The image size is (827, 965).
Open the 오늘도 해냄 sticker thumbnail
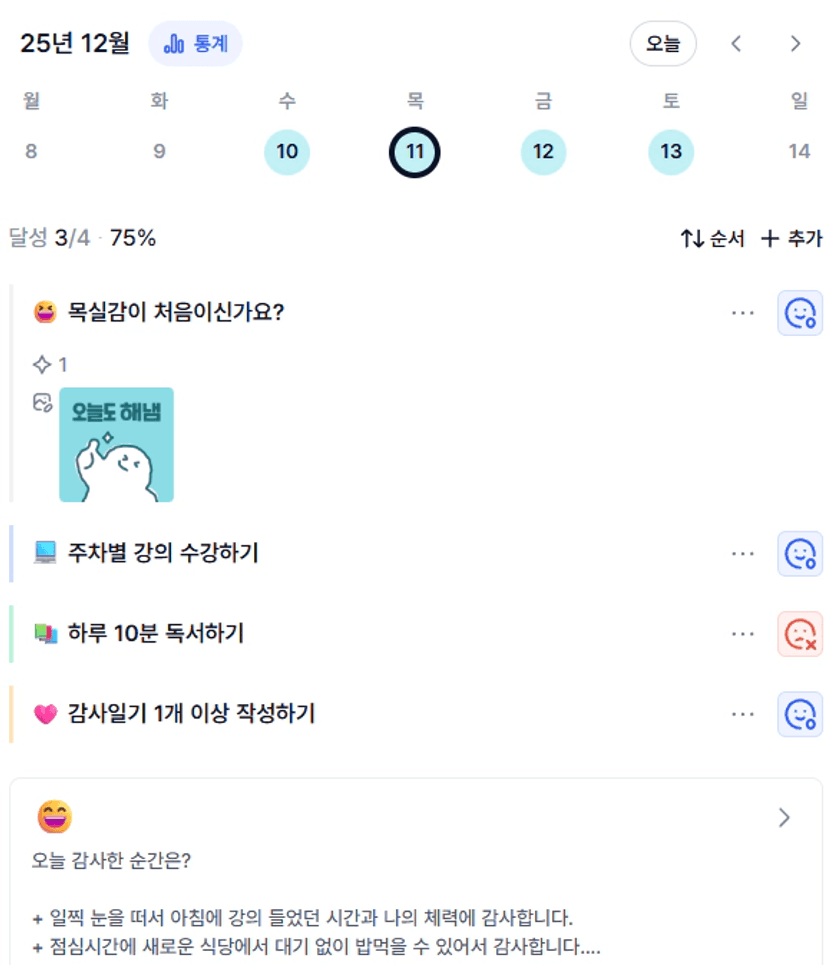pyautogui.click(x=116, y=444)
